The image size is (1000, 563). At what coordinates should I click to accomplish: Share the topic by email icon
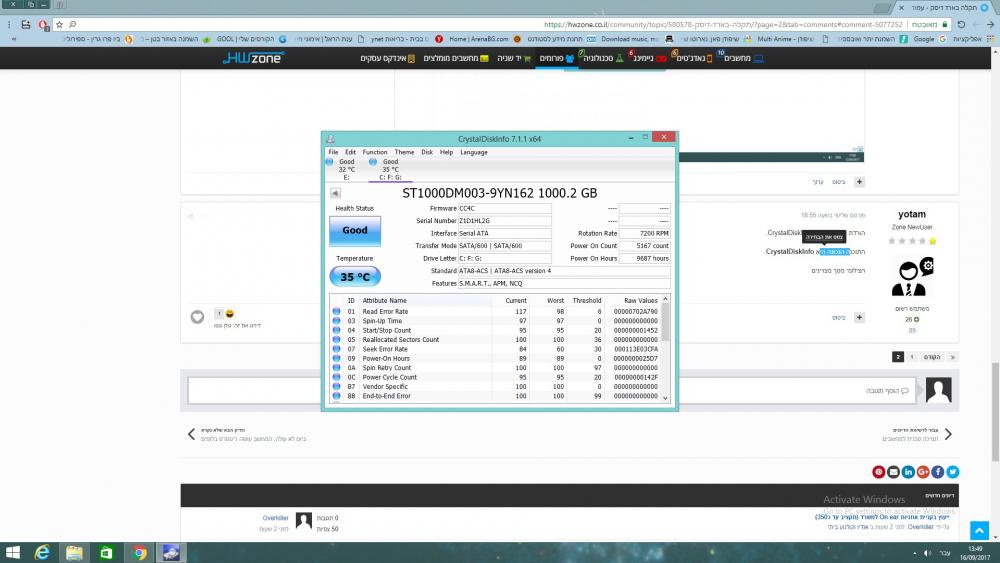[893, 472]
